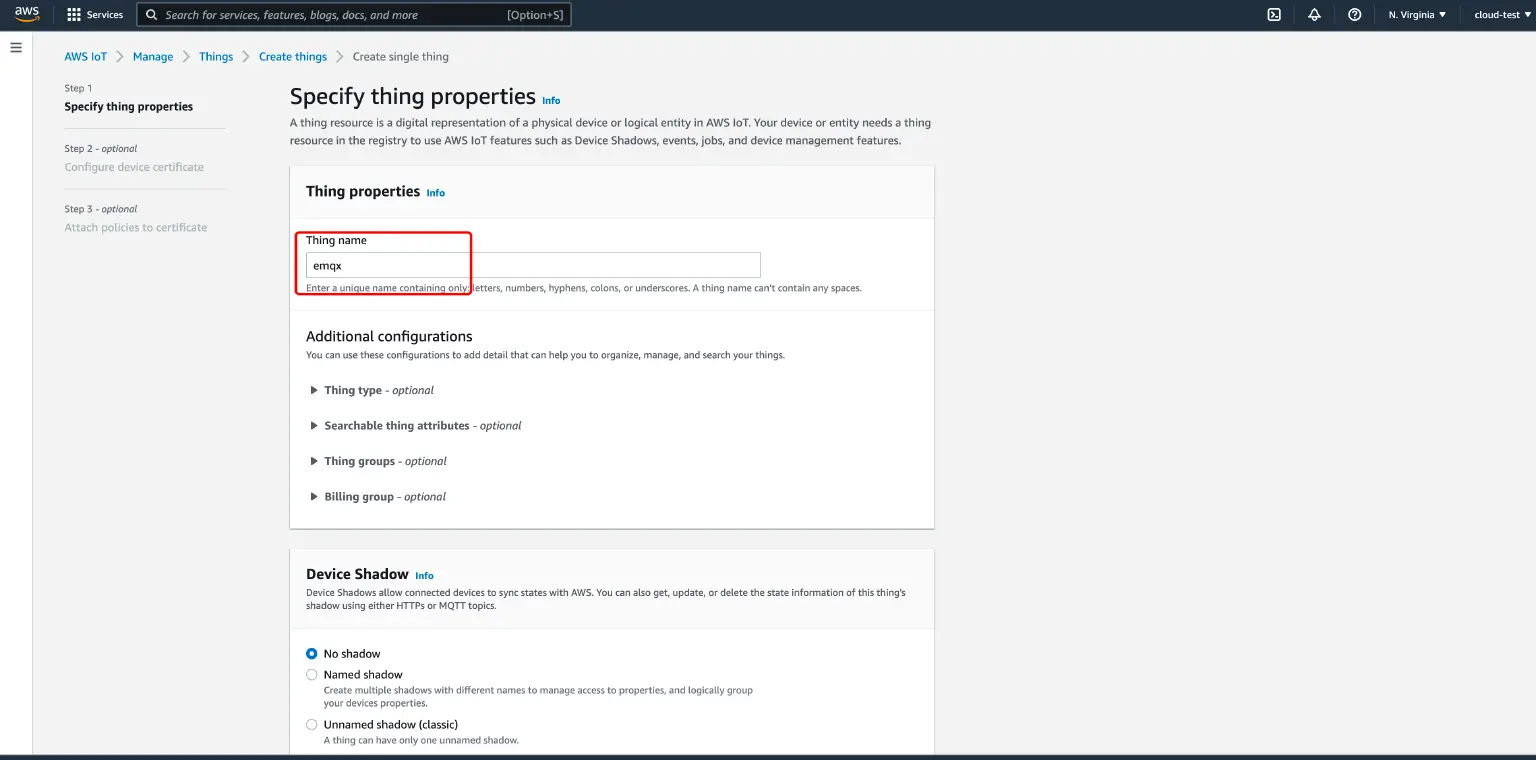This screenshot has height=760, width=1536.
Task: Navigate to Things via the breadcrumb
Action: 216,56
